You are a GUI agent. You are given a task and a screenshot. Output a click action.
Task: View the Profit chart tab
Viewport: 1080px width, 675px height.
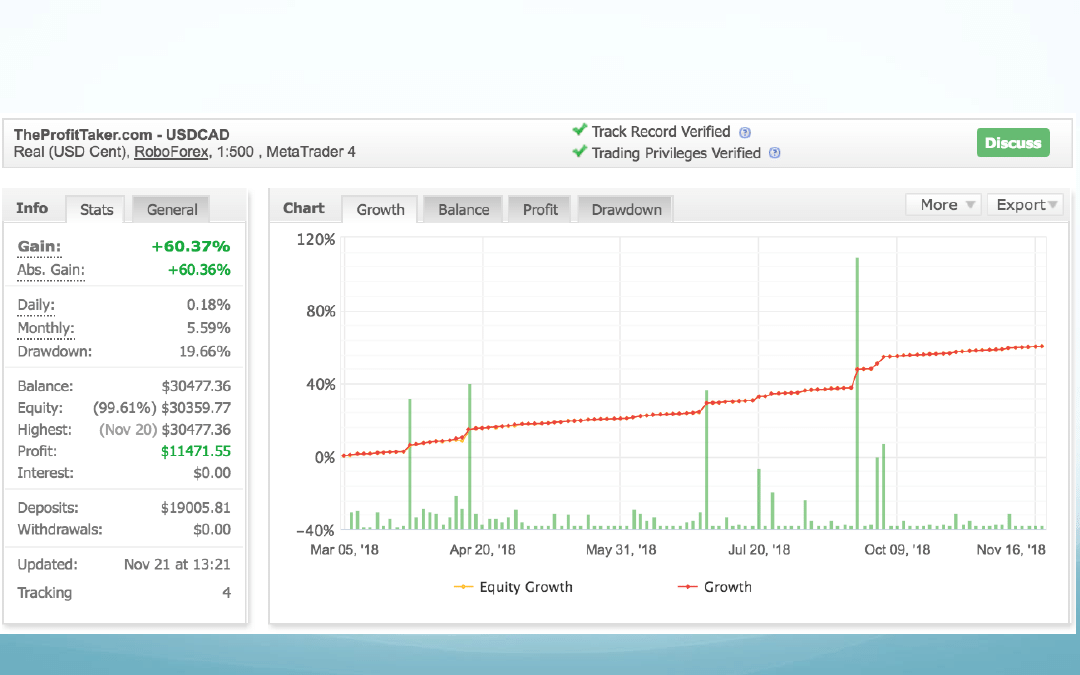click(540, 209)
